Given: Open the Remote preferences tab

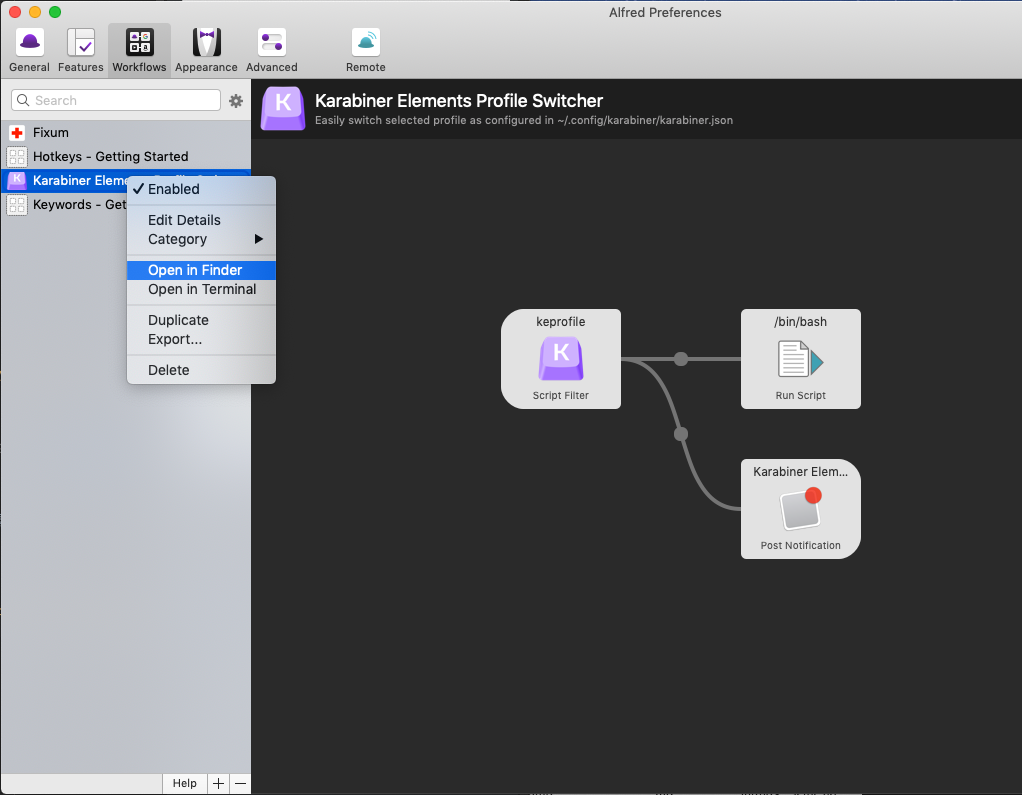Looking at the screenshot, I should pos(366,50).
